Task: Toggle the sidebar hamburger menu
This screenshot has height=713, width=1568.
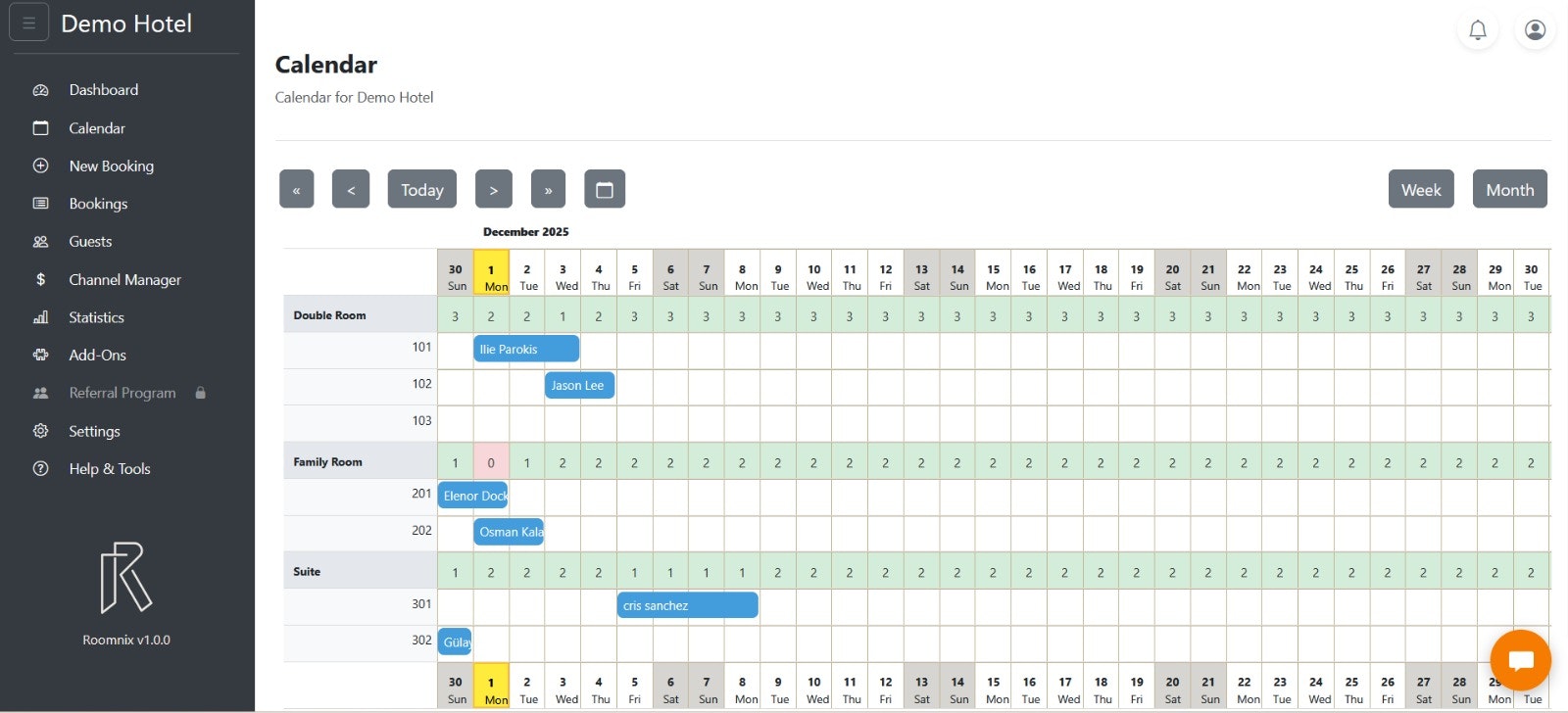Action: (28, 21)
